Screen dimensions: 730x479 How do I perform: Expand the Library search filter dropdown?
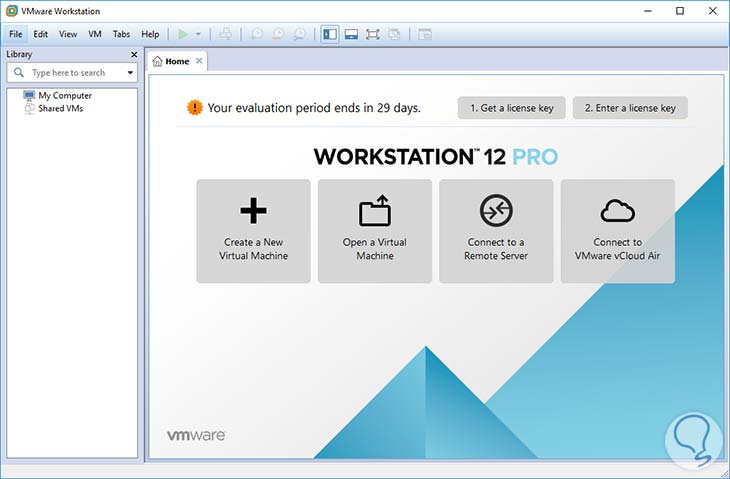tap(130, 73)
